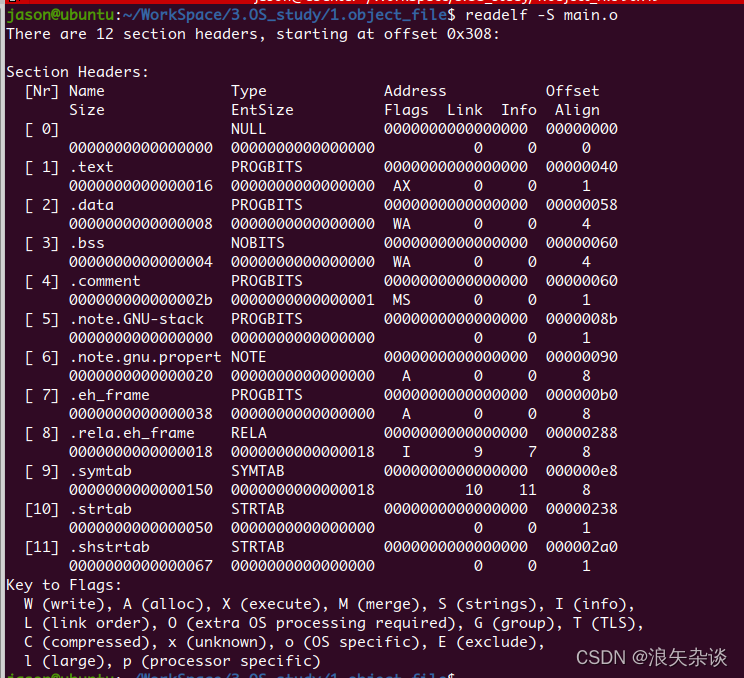This screenshot has width=744, height=678.
Task: Click 'W (write)' in the flags key
Action: (x=65, y=604)
